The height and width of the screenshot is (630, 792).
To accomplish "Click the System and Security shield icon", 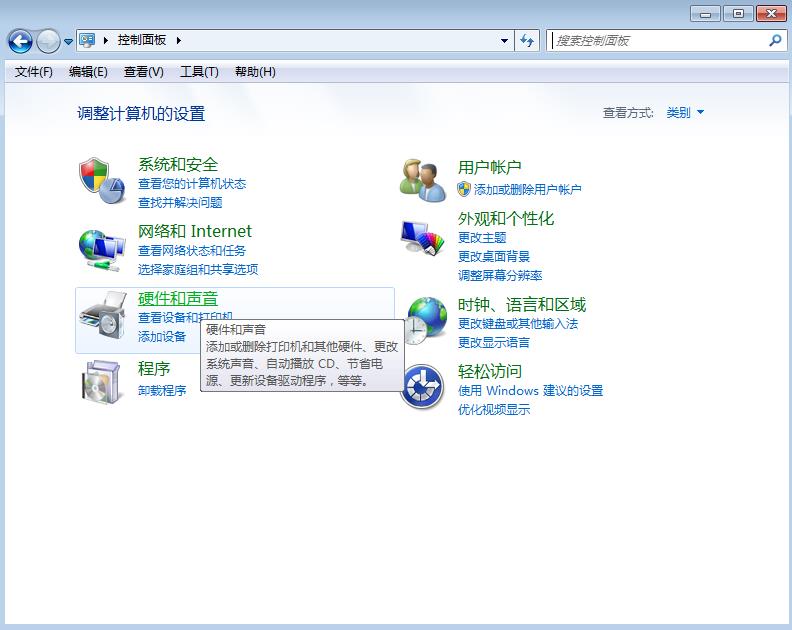I will point(102,181).
